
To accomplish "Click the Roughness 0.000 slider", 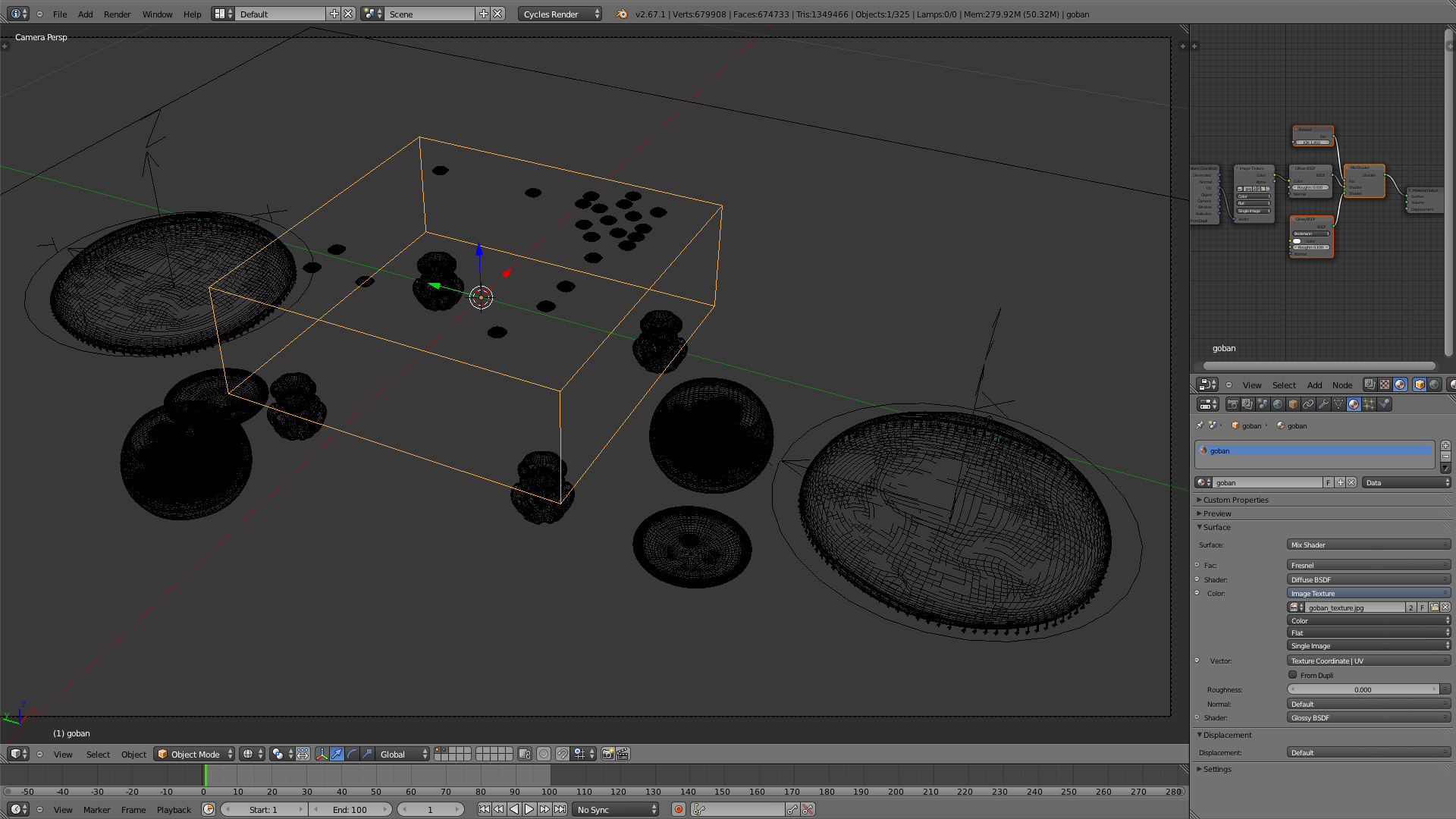I will (x=1363, y=689).
